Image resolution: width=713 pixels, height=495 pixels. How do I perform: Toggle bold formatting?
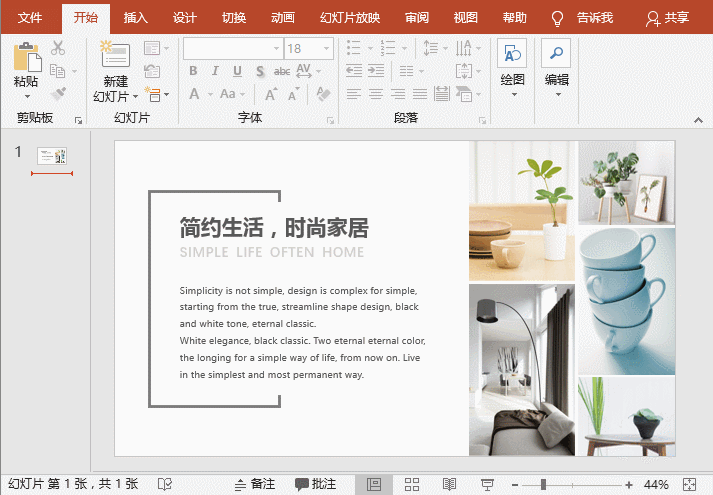[193, 71]
